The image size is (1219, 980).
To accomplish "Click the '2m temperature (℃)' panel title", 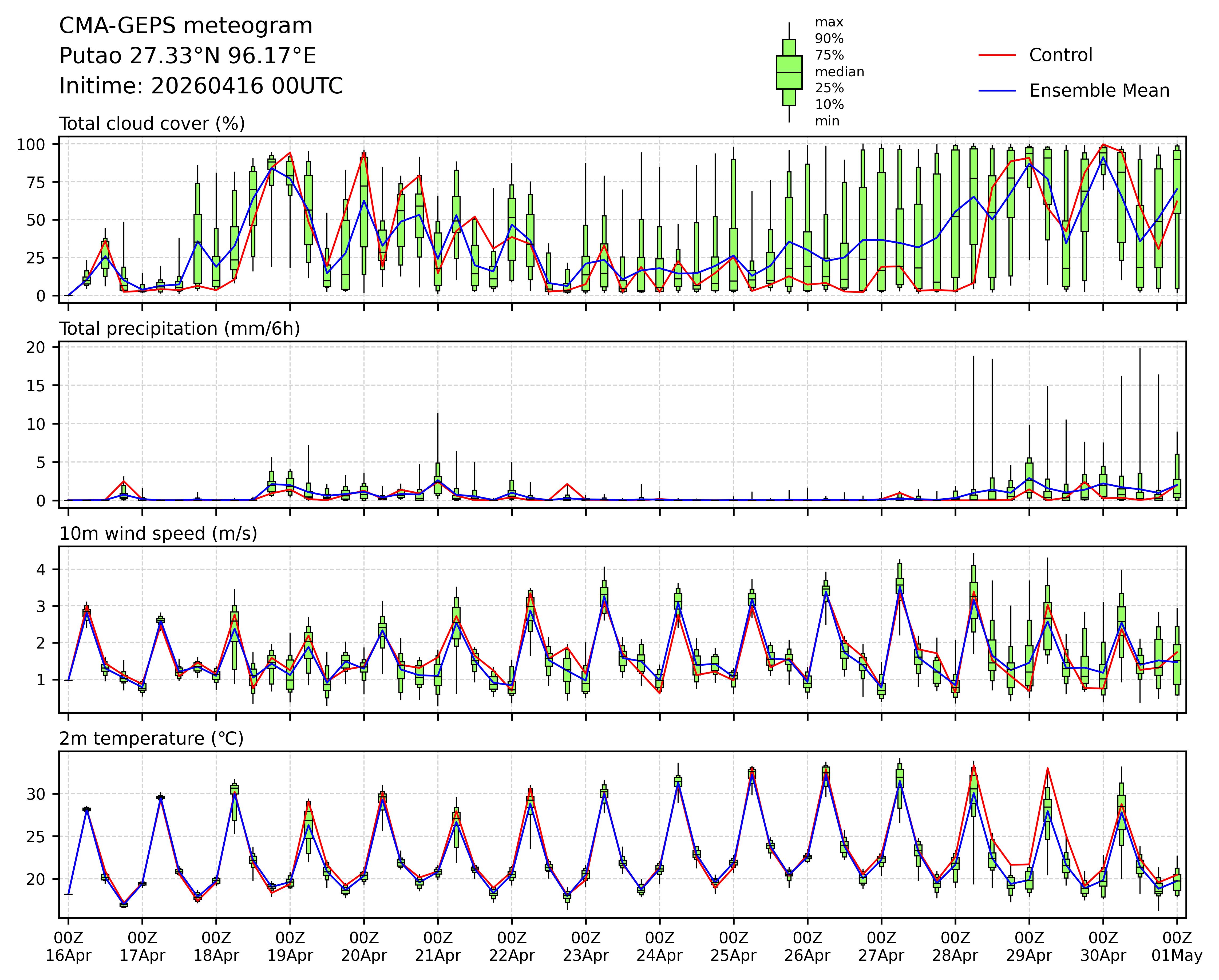I will [x=152, y=738].
